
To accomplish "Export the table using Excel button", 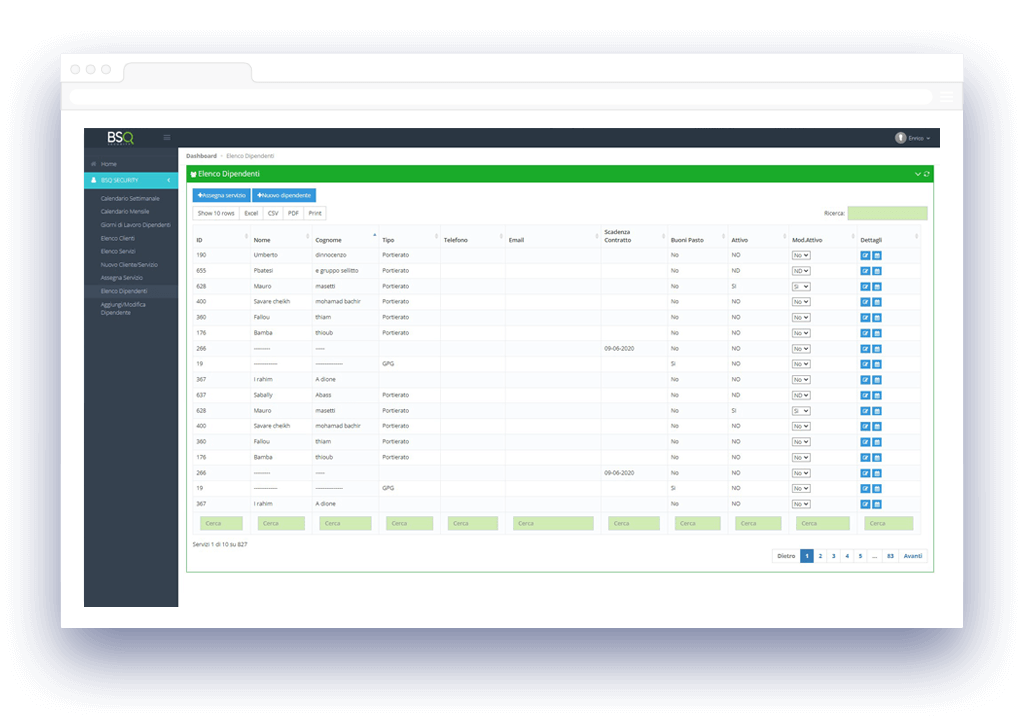I will tap(251, 213).
